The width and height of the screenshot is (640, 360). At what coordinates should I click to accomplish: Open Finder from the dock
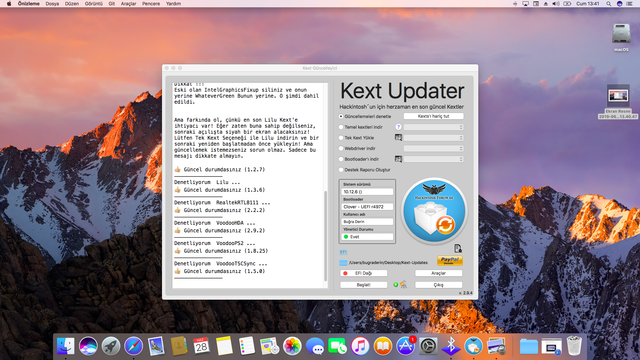point(65,346)
